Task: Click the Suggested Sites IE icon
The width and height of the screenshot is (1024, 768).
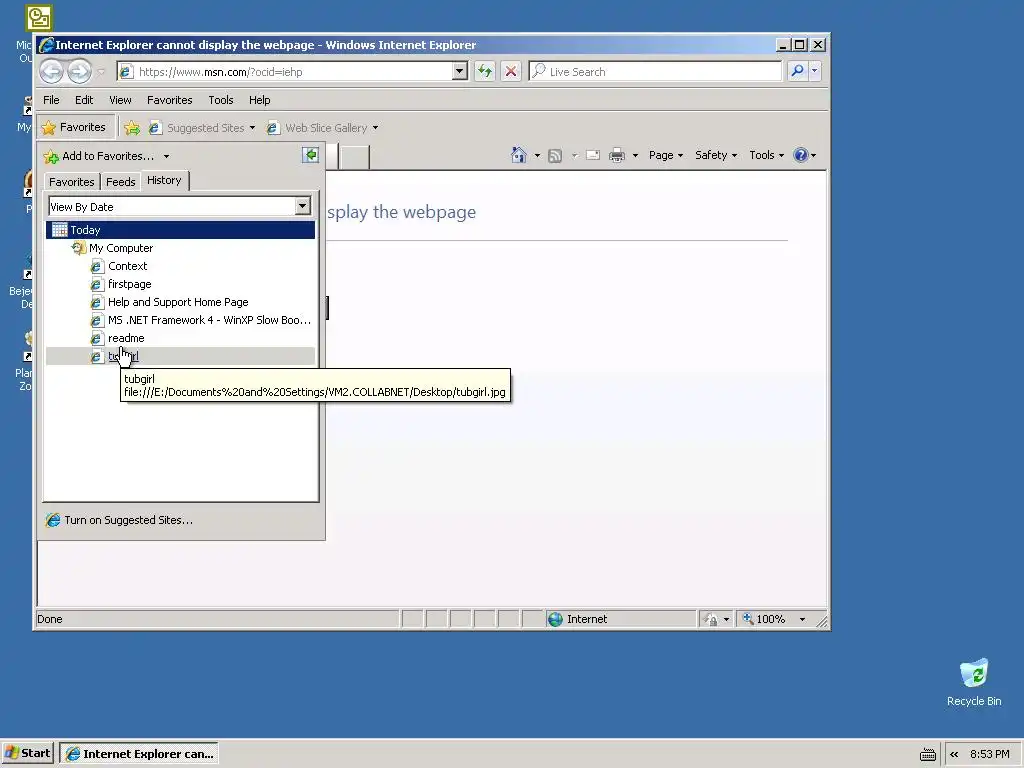Action: coord(155,128)
